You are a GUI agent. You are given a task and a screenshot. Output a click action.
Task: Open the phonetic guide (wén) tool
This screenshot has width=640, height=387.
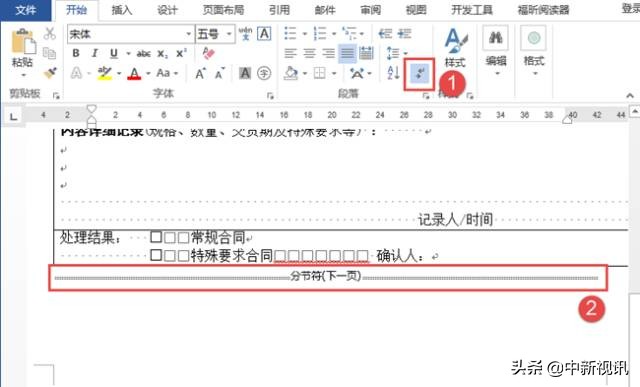click(x=245, y=33)
